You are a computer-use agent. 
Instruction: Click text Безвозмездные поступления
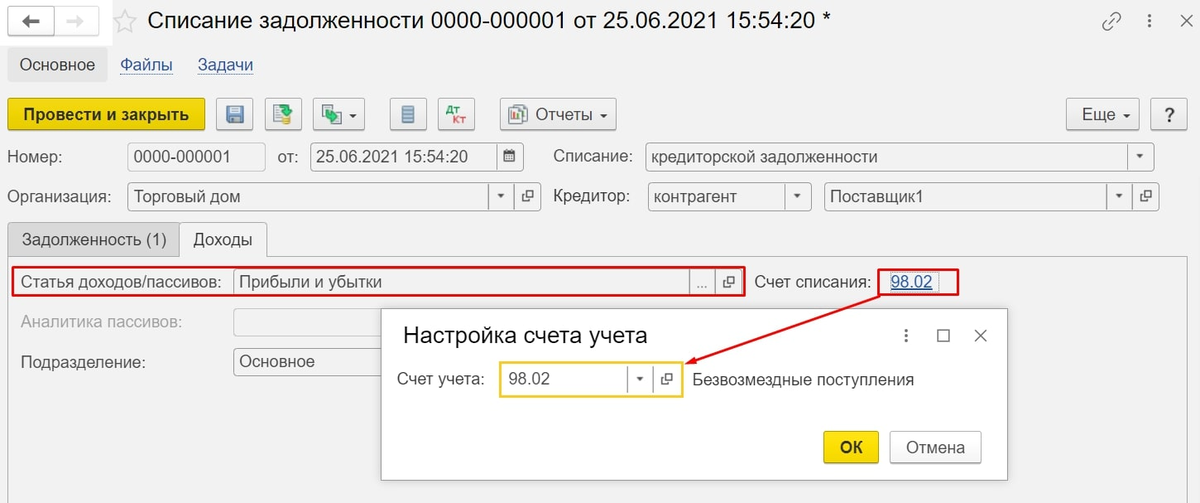(803, 380)
